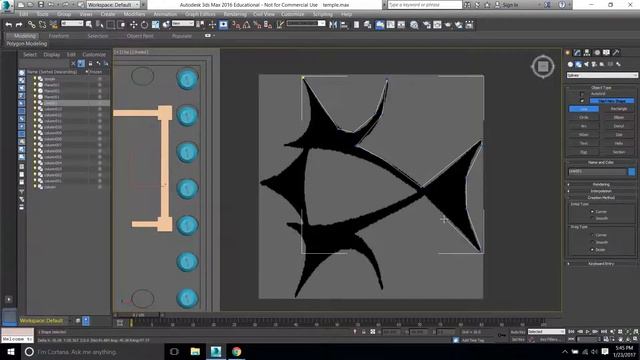Switch to the Motion command panel

597,53
